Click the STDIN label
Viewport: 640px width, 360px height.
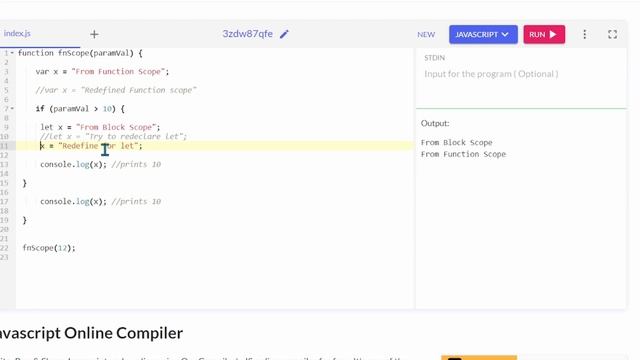(434, 58)
